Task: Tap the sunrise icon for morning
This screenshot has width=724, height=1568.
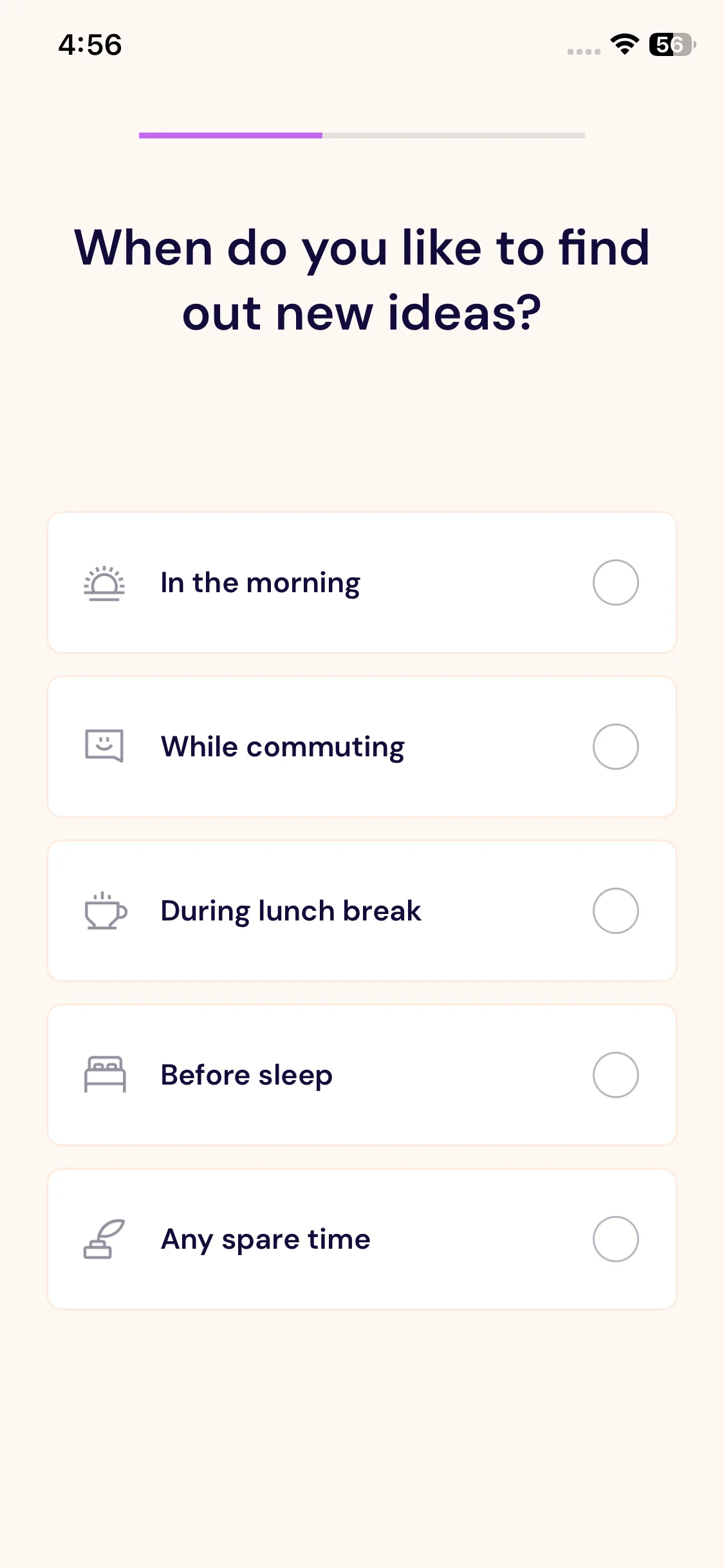Action: tap(104, 583)
